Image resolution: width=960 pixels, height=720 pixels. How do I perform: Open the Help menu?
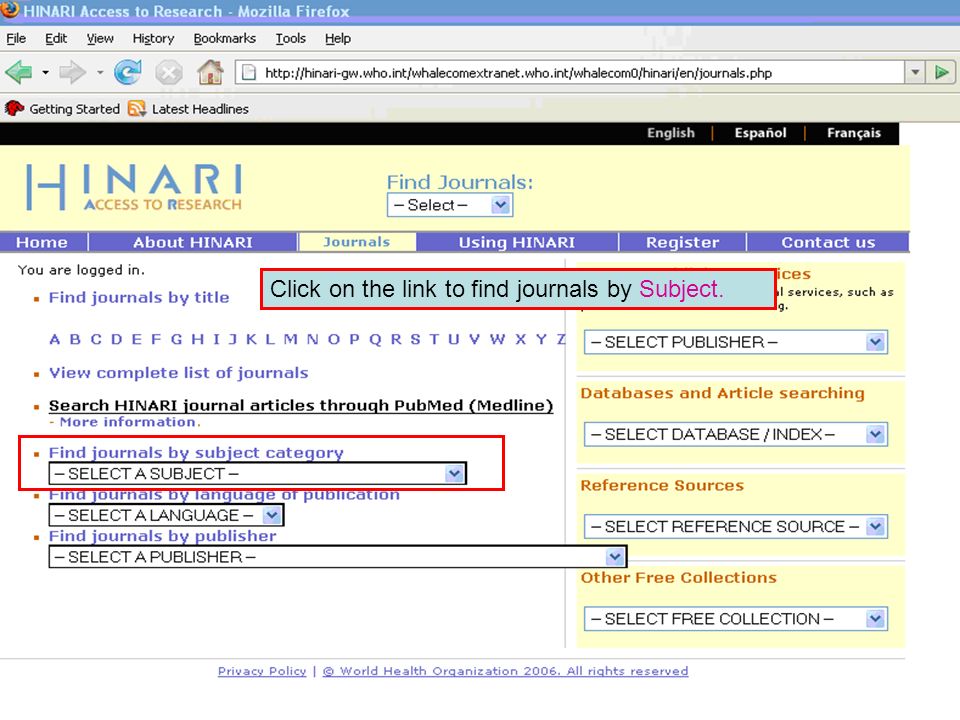point(337,39)
